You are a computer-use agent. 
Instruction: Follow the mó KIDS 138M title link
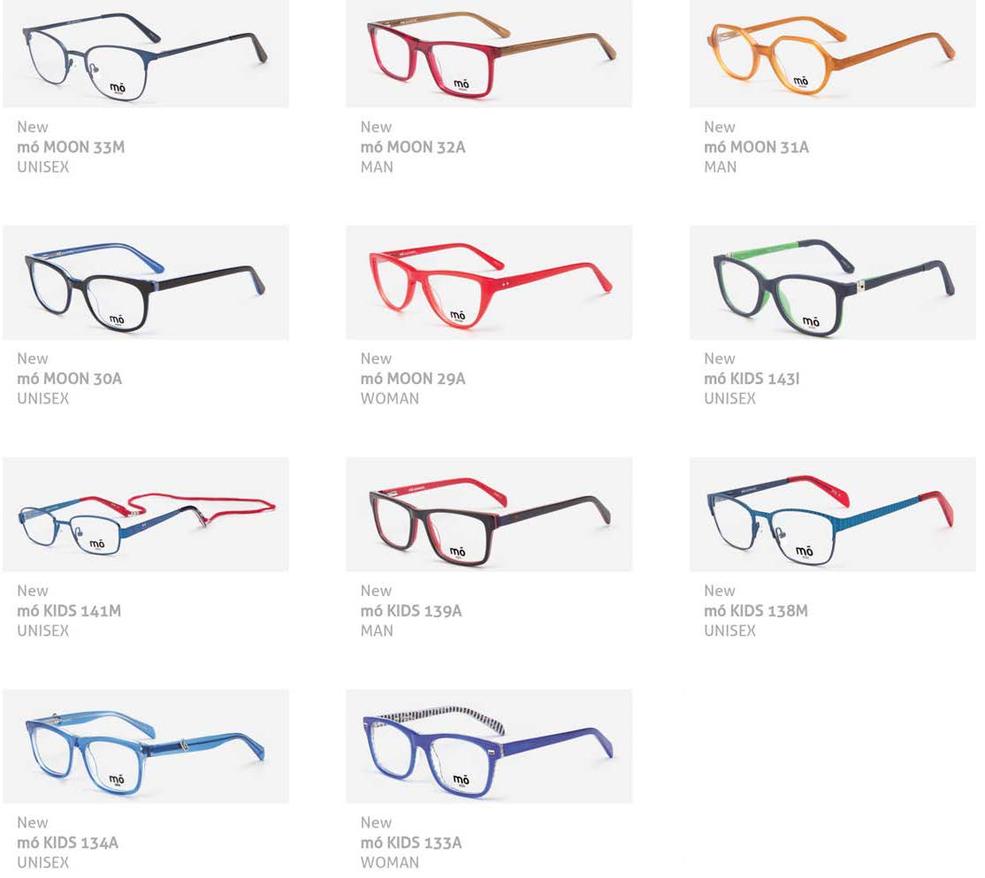coord(756,610)
